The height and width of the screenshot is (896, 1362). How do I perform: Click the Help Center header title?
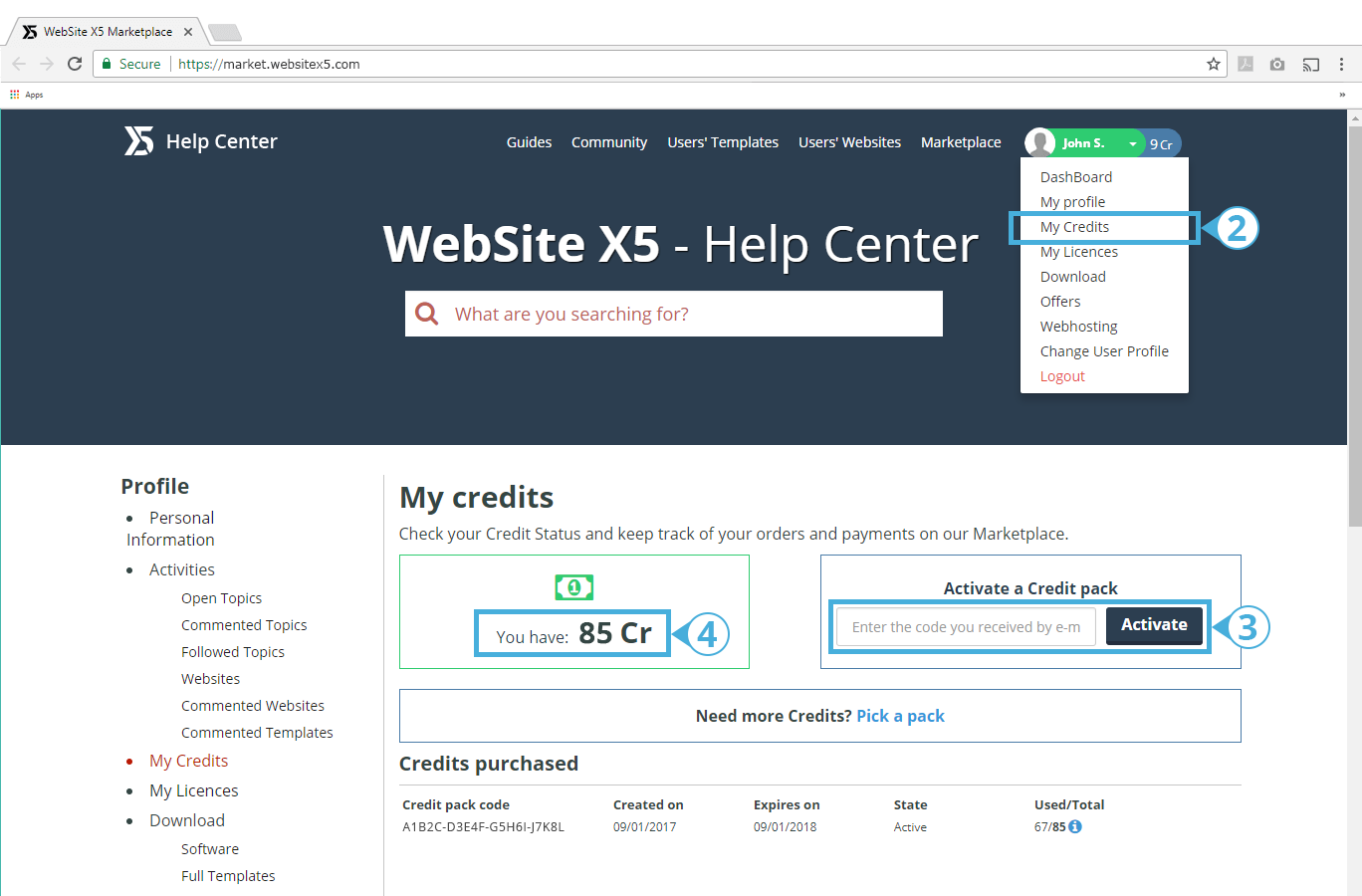point(222,141)
